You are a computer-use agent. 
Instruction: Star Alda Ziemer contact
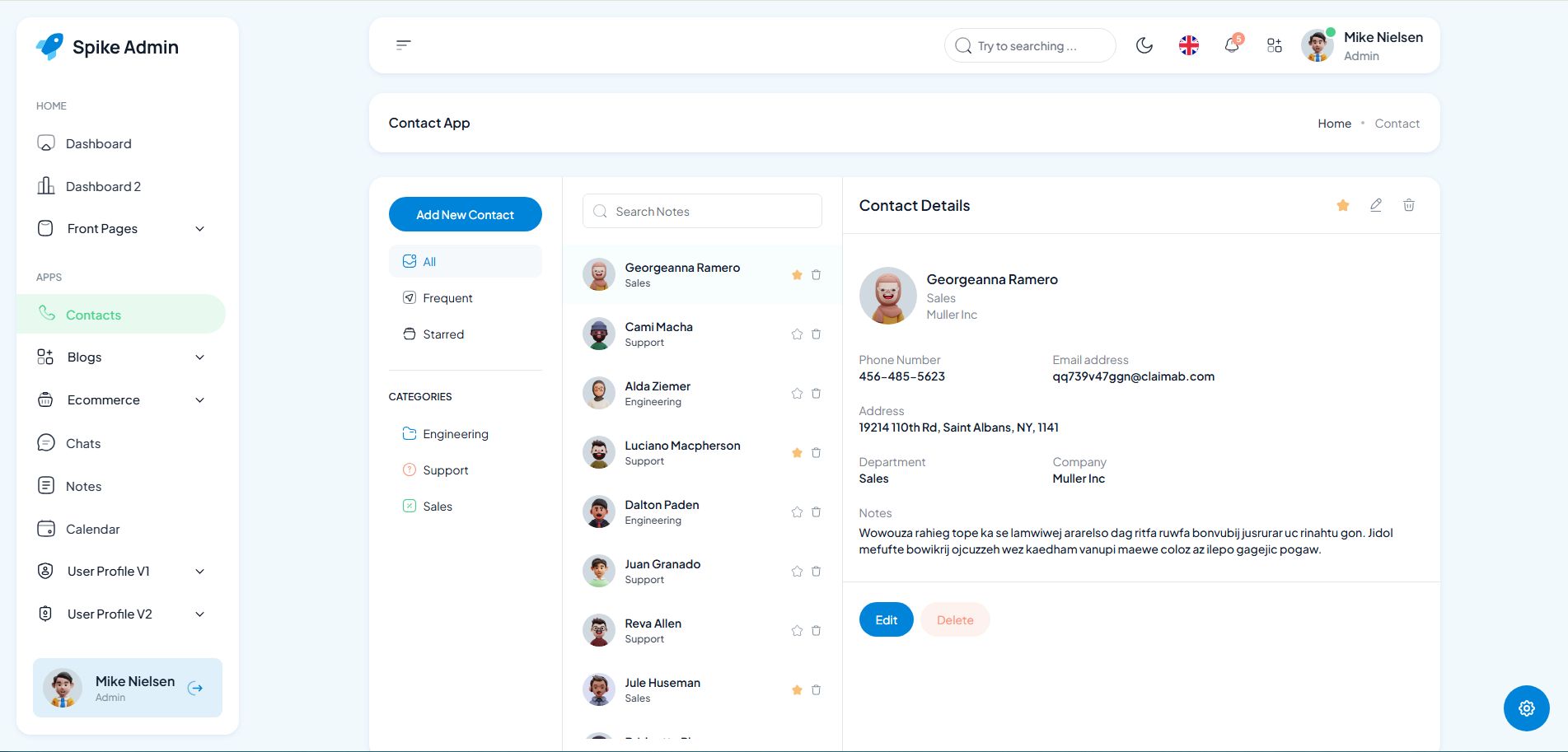(x=797, y=394)
